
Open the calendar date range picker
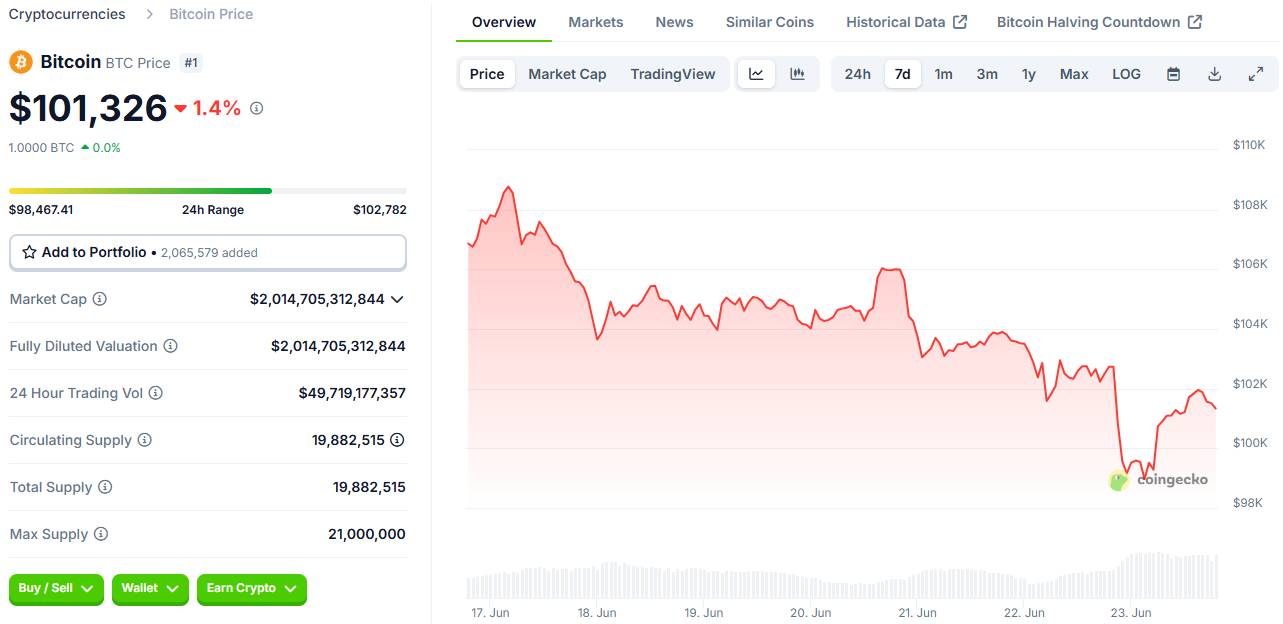coord(1174,74)
